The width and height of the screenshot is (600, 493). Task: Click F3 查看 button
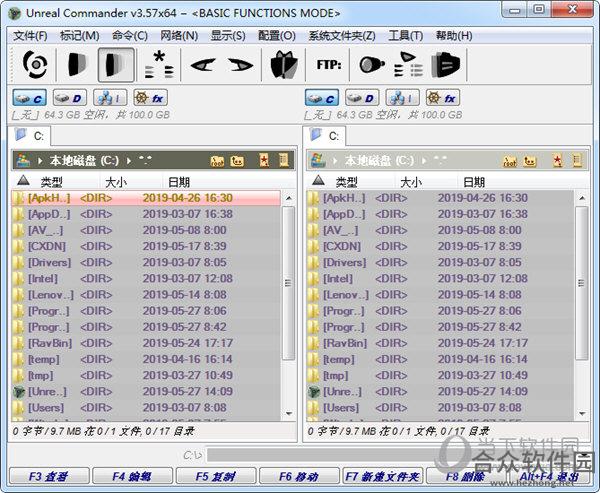[49, 476]
